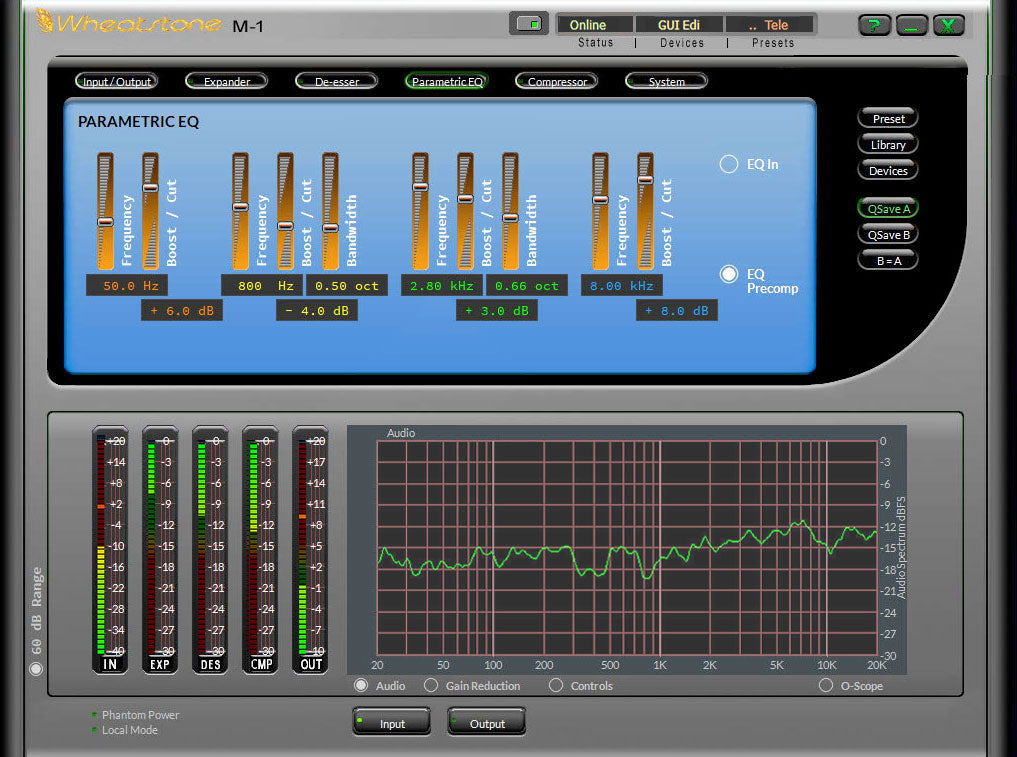Screen dimensions: 1017x757
Task: Click the 2.80 kHz frequency value field
Action: point(442,285)
